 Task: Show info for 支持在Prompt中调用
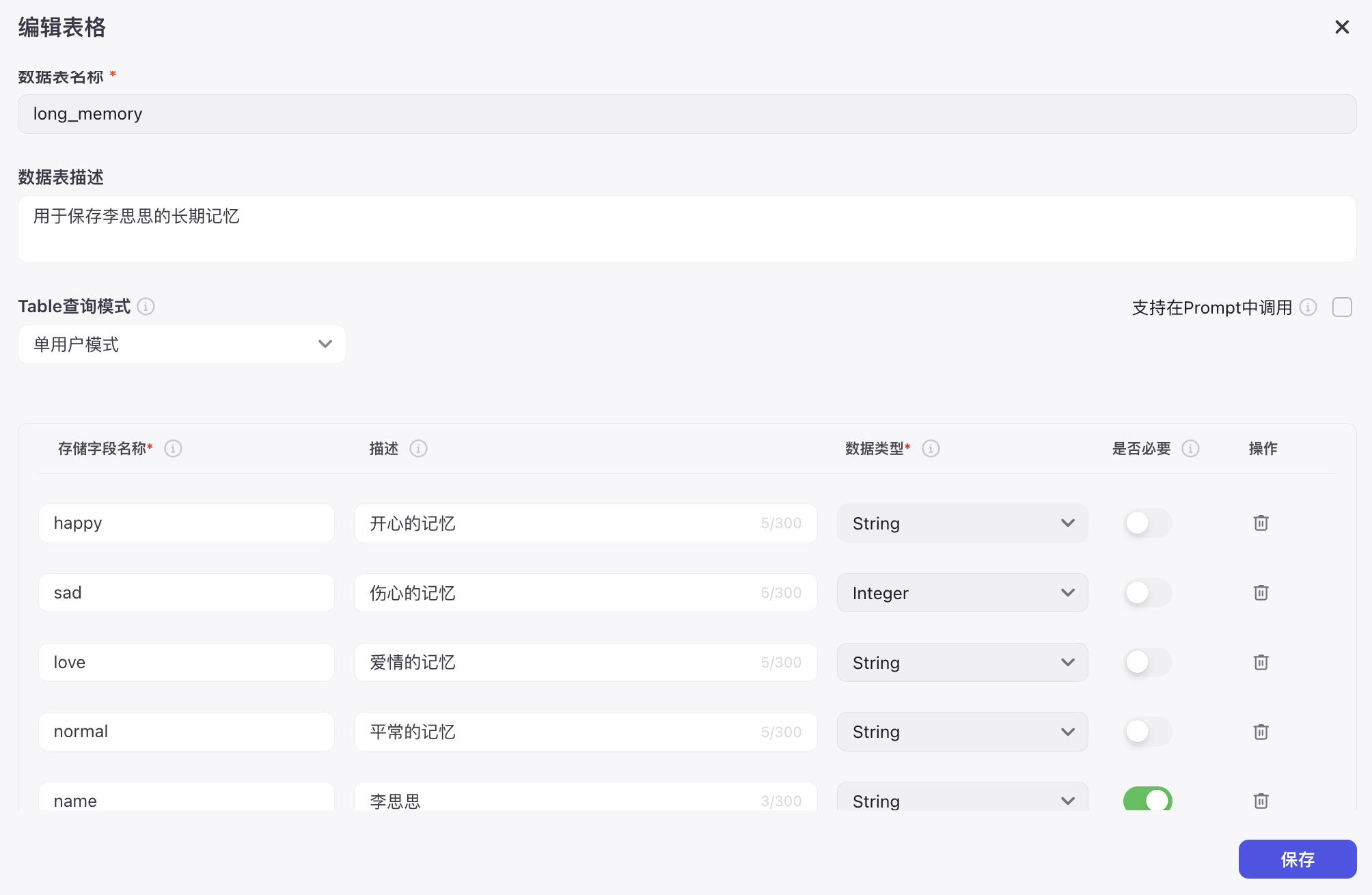1308,307
